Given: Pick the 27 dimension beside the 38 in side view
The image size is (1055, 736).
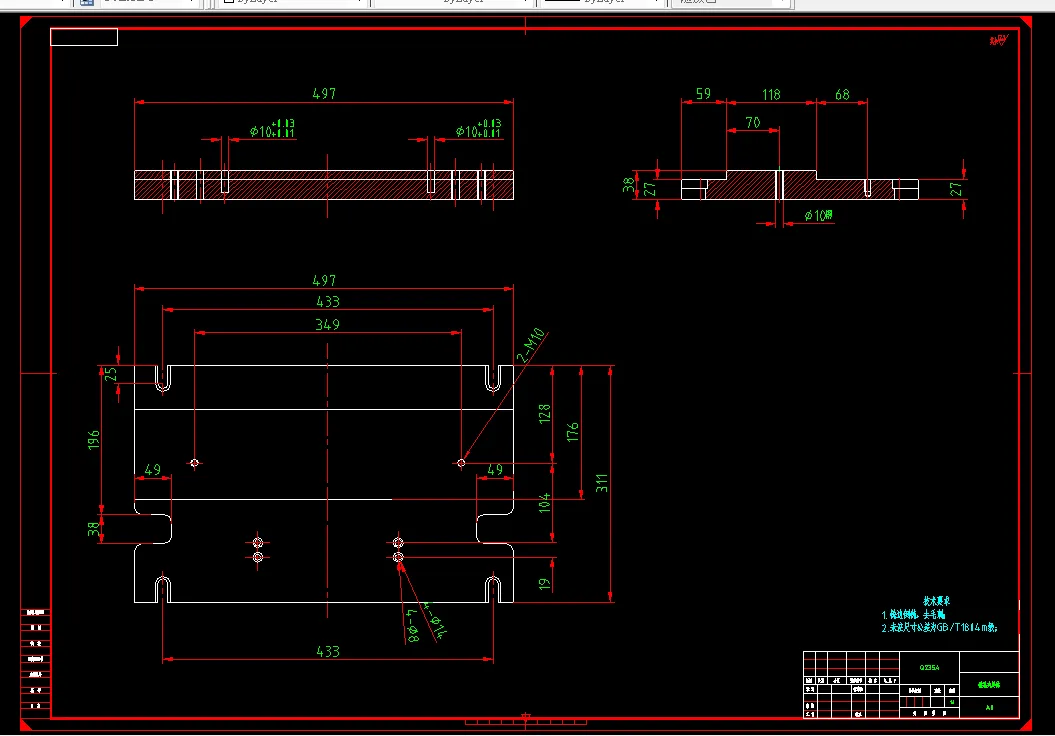Looking at the screenshot, I should click(649, 190).
